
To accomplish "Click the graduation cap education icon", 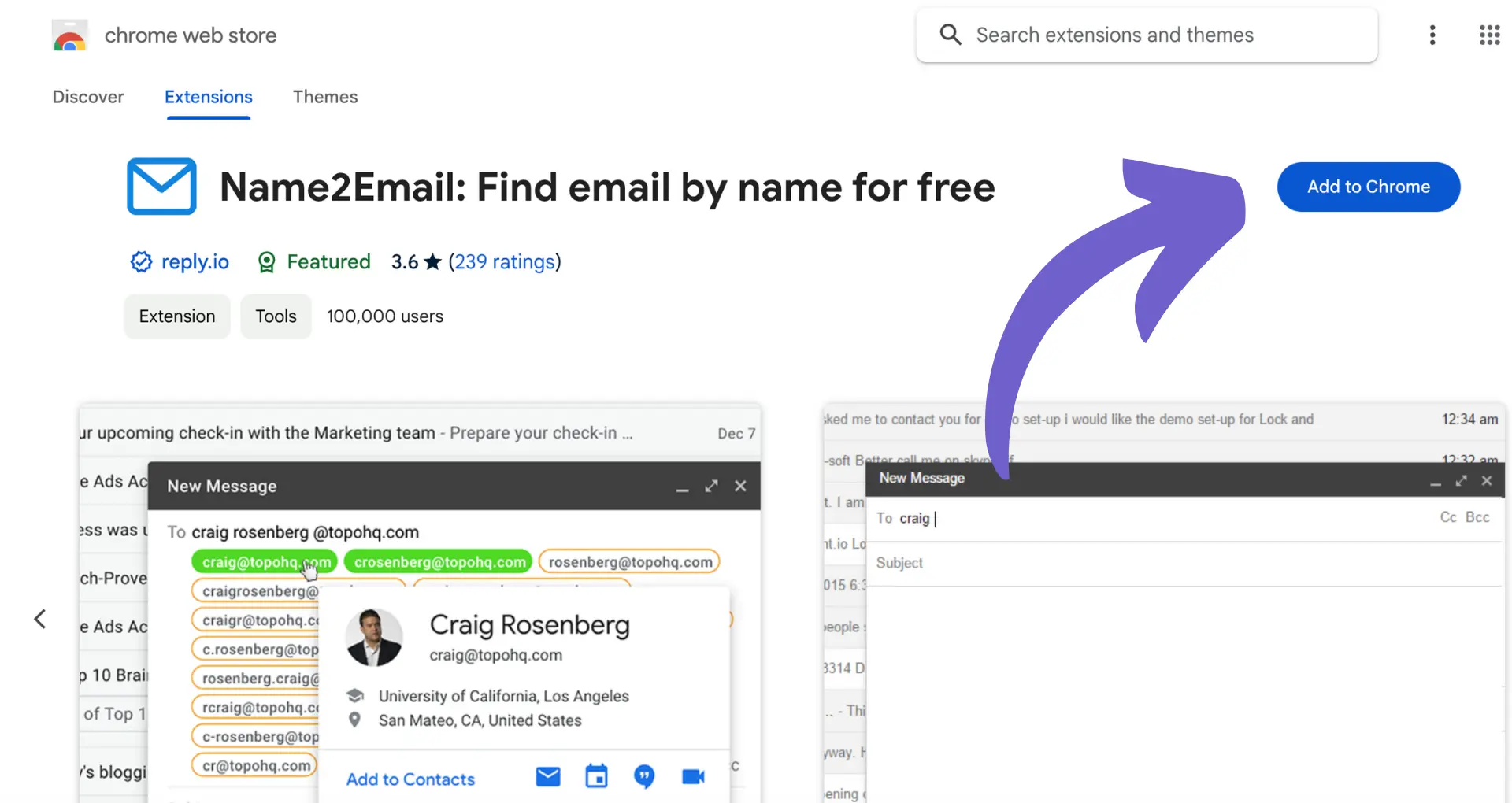I will (x=355, y=696).
